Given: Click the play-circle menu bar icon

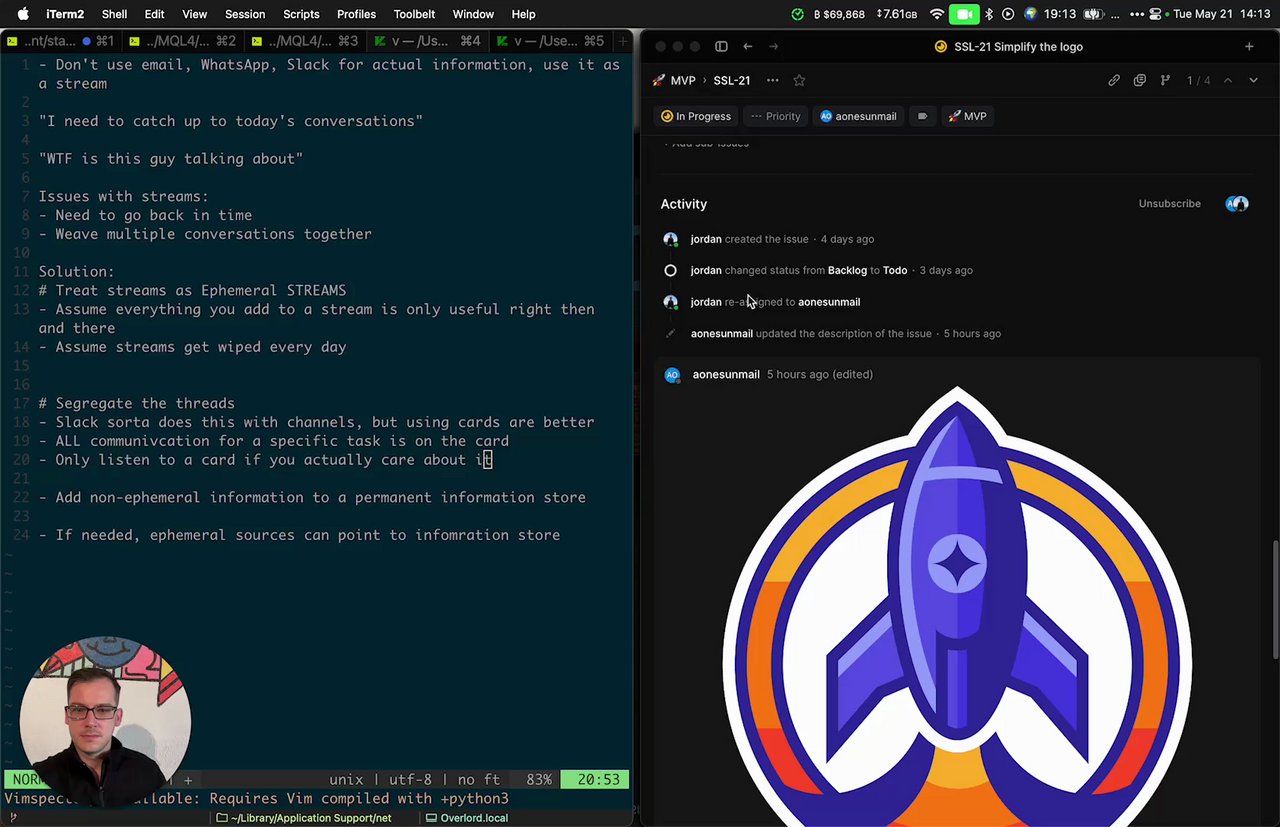Looking at the screenshot, I should 1008,14.
